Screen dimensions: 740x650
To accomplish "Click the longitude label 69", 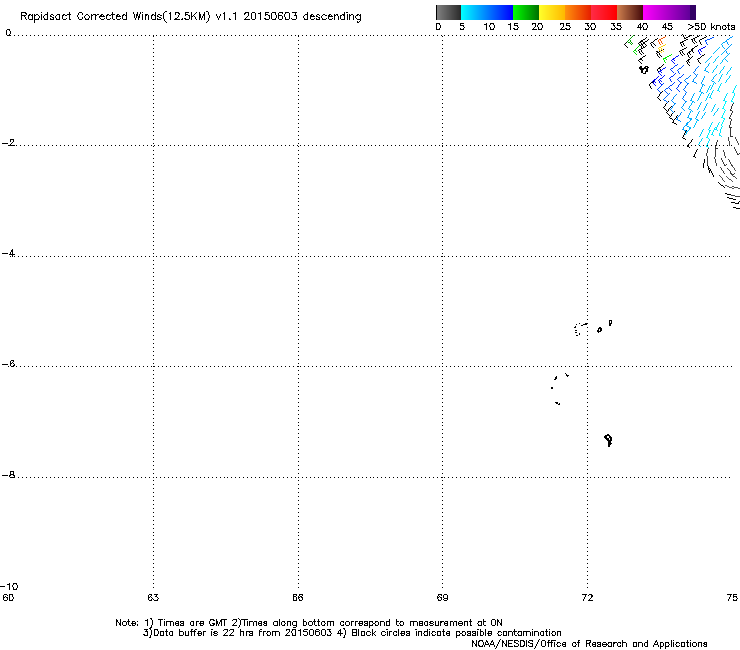I will pyautogui.click(x=442, y=598).
